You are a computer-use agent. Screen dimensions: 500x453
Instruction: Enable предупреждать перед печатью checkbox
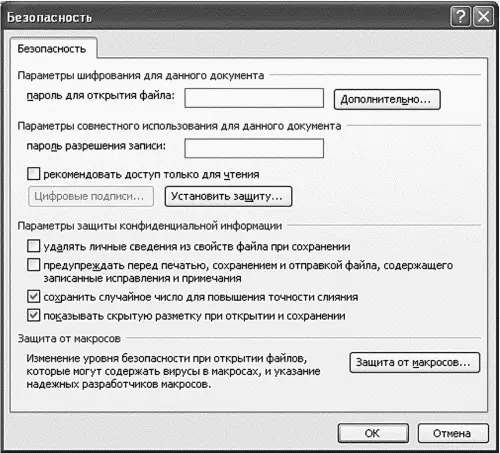pyautogui.click(x=33, y=265)
